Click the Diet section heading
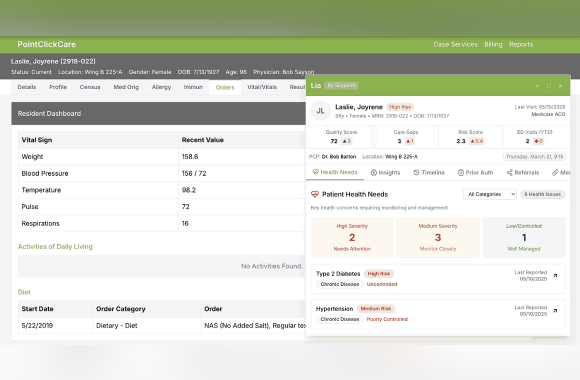Viewport: 580px width, 380px height. [x=24, y=292]
